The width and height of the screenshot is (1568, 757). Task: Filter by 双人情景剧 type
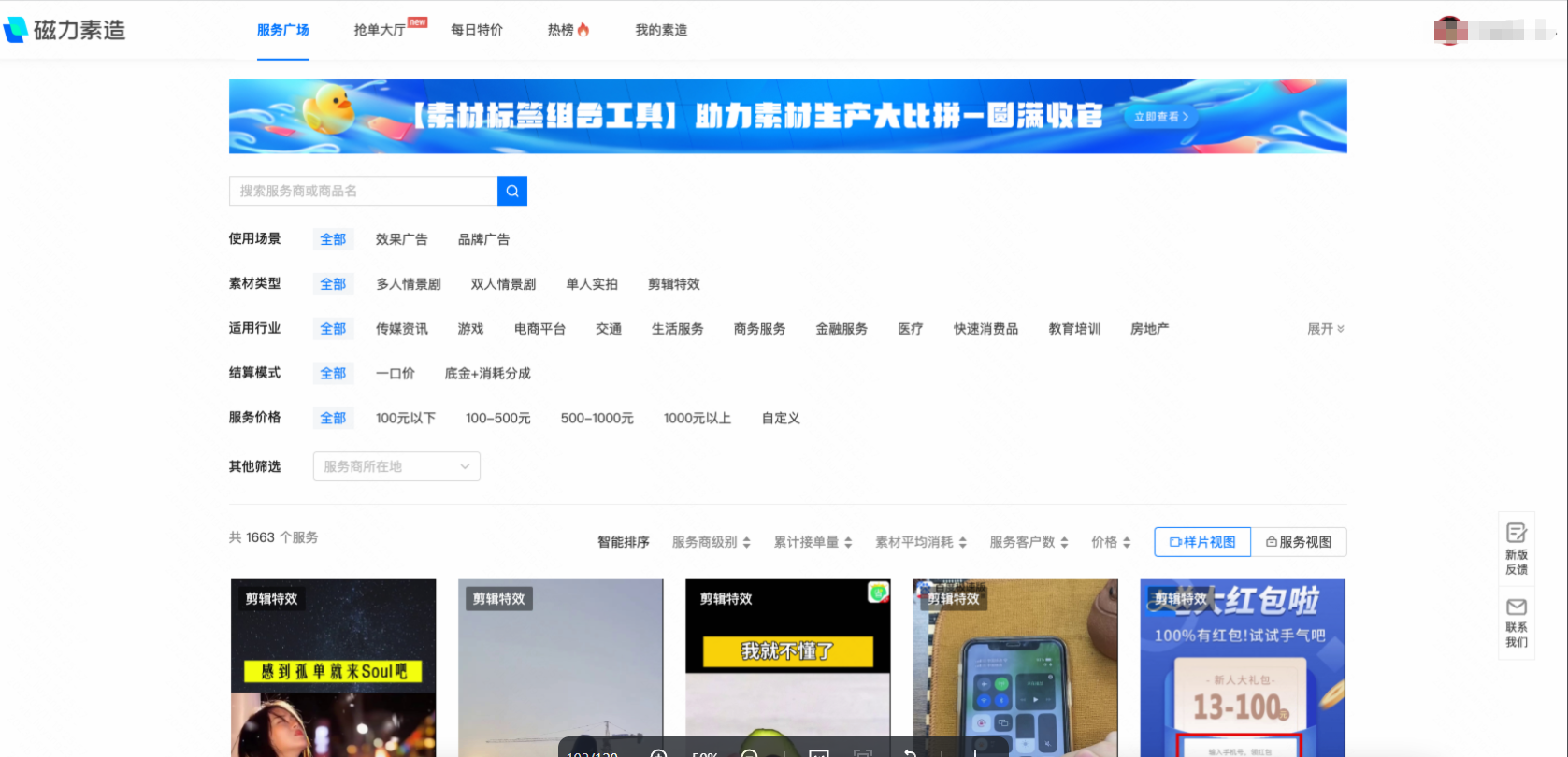[504, 284]
